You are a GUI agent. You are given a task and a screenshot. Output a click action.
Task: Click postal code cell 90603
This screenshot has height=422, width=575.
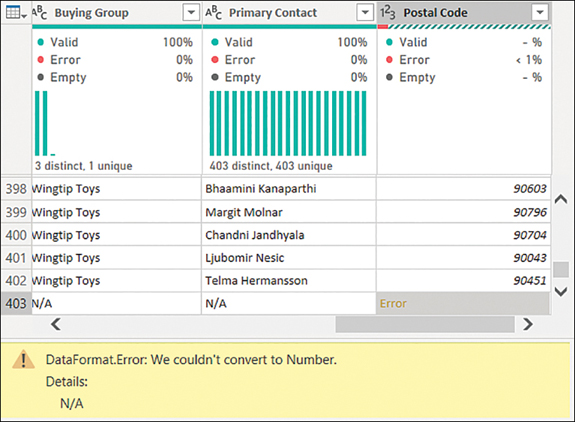[x=464, y=189]
